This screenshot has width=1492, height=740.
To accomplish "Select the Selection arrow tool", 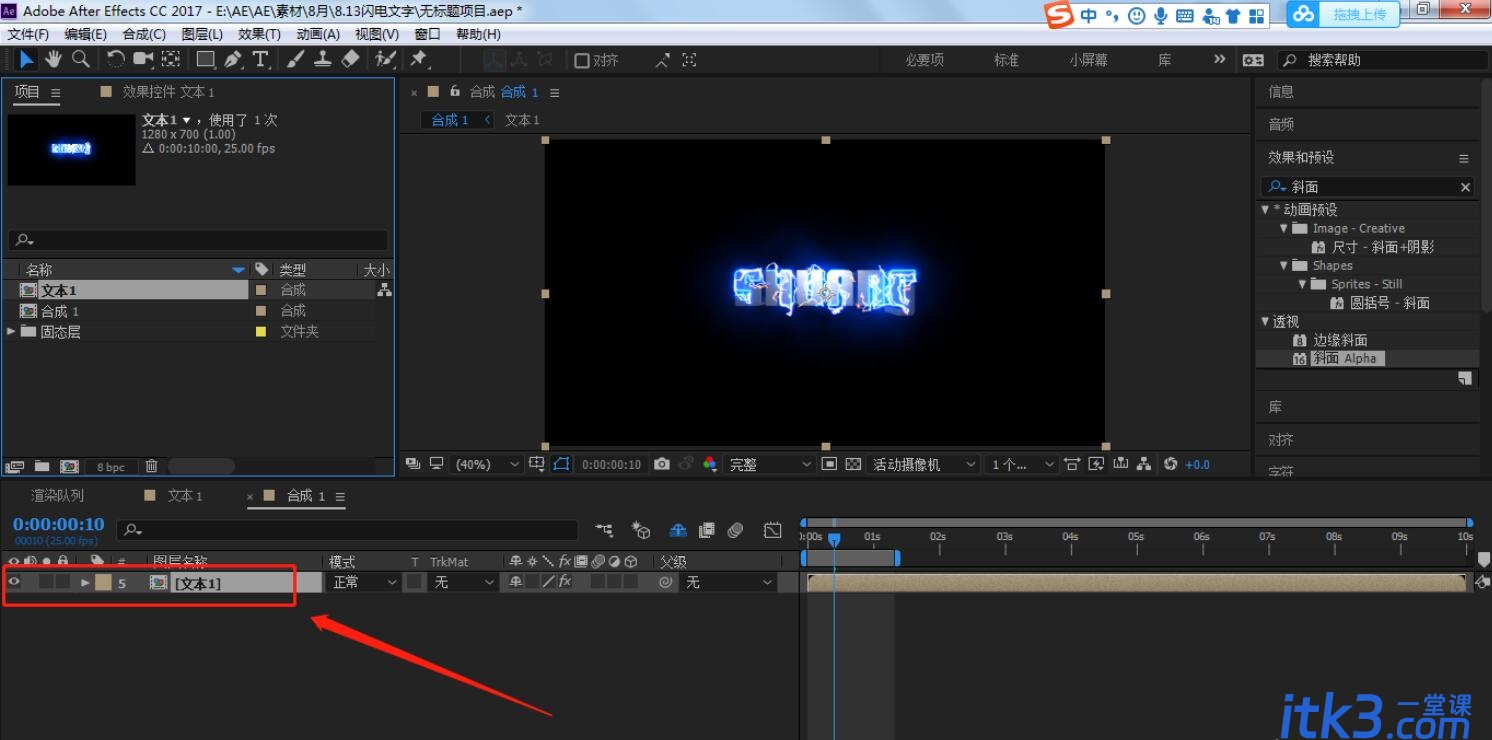I will (26, 60).
